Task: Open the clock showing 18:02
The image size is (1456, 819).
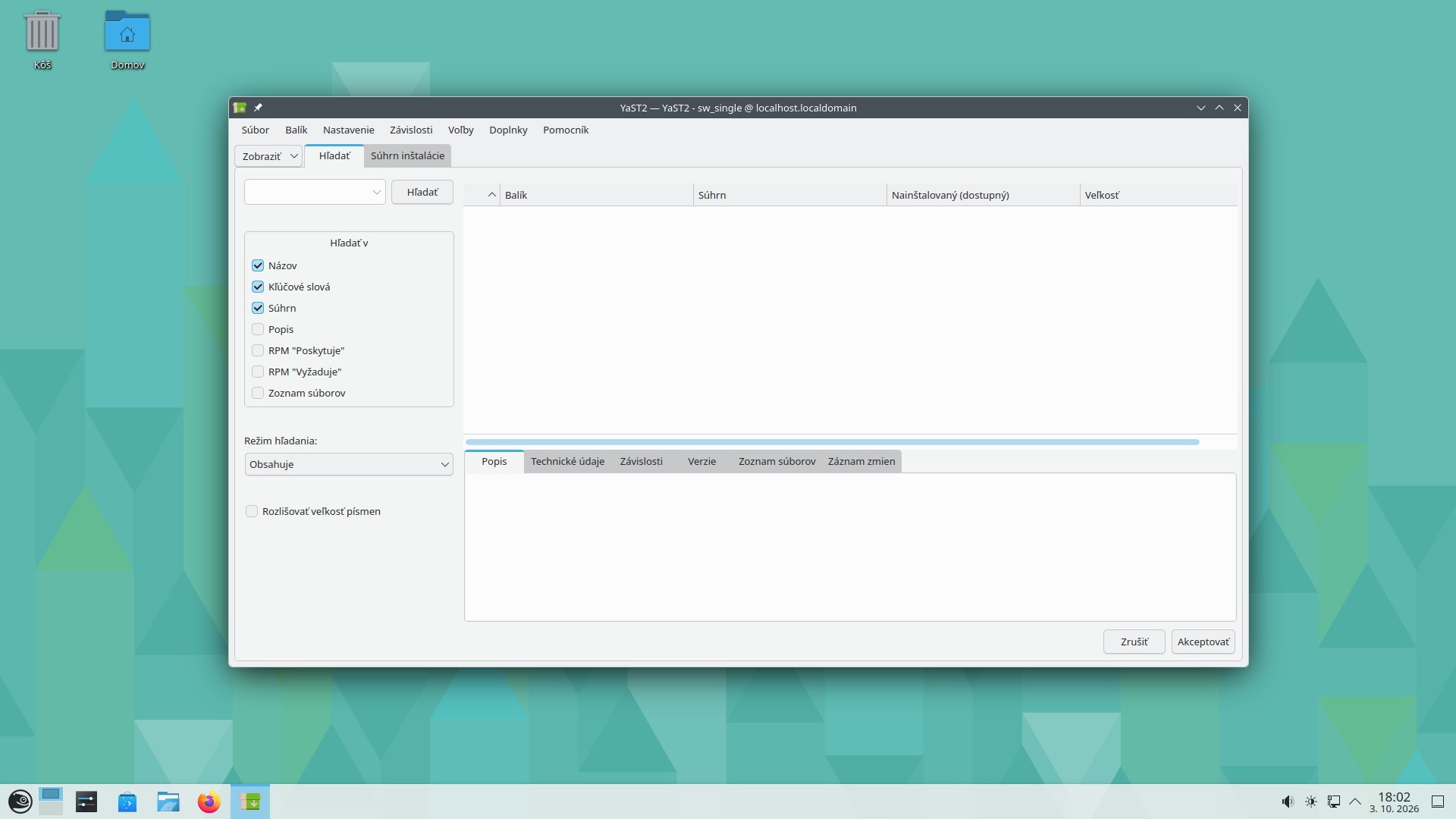Action: pos(1394,802)
